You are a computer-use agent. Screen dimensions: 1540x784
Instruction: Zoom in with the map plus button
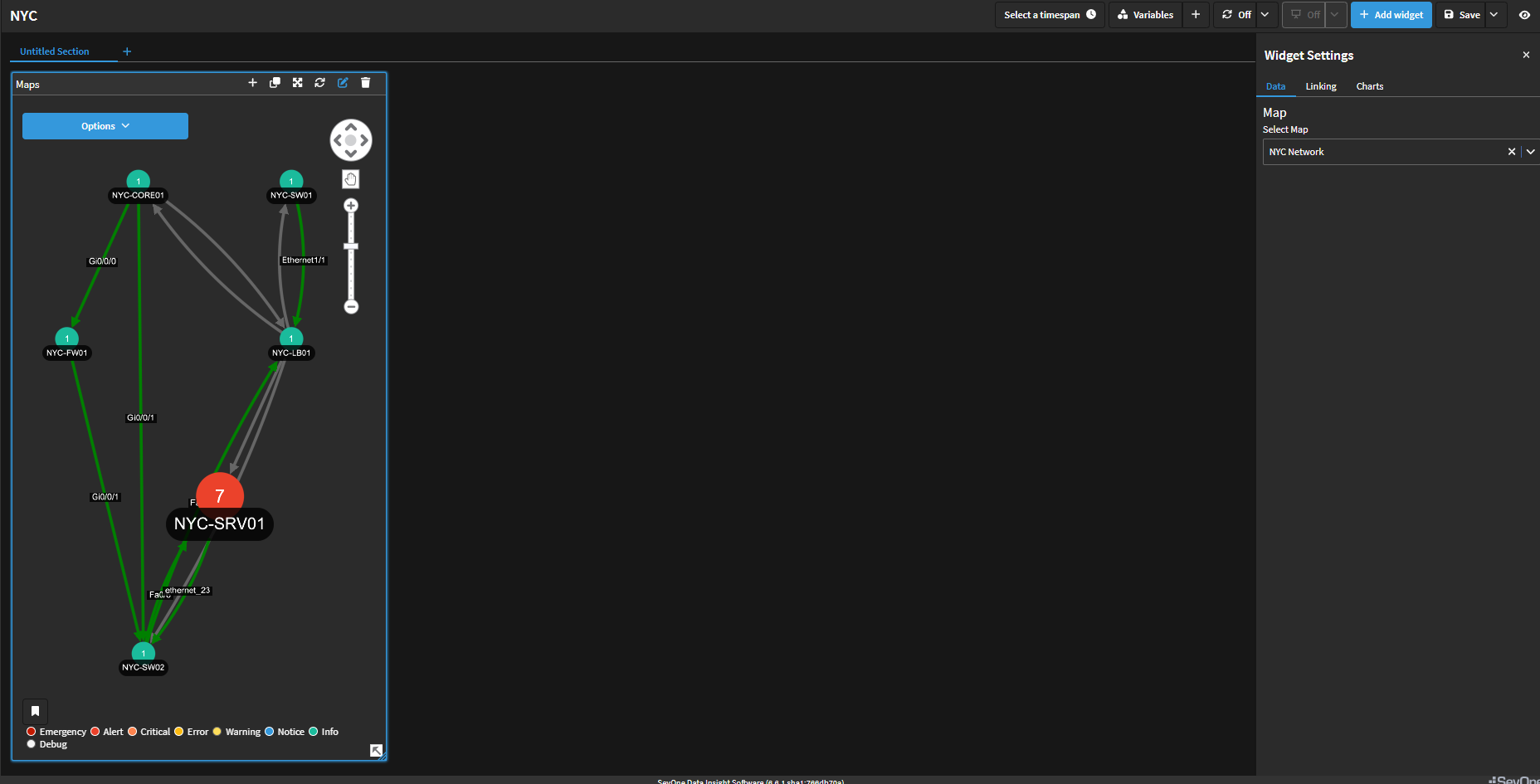click(351, 206)
